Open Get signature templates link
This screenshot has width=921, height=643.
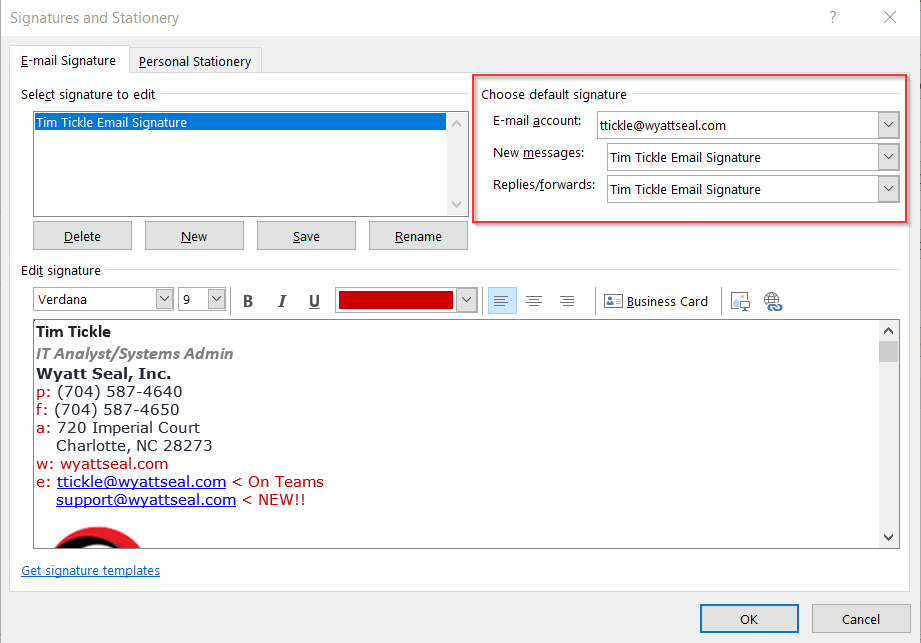90,570
